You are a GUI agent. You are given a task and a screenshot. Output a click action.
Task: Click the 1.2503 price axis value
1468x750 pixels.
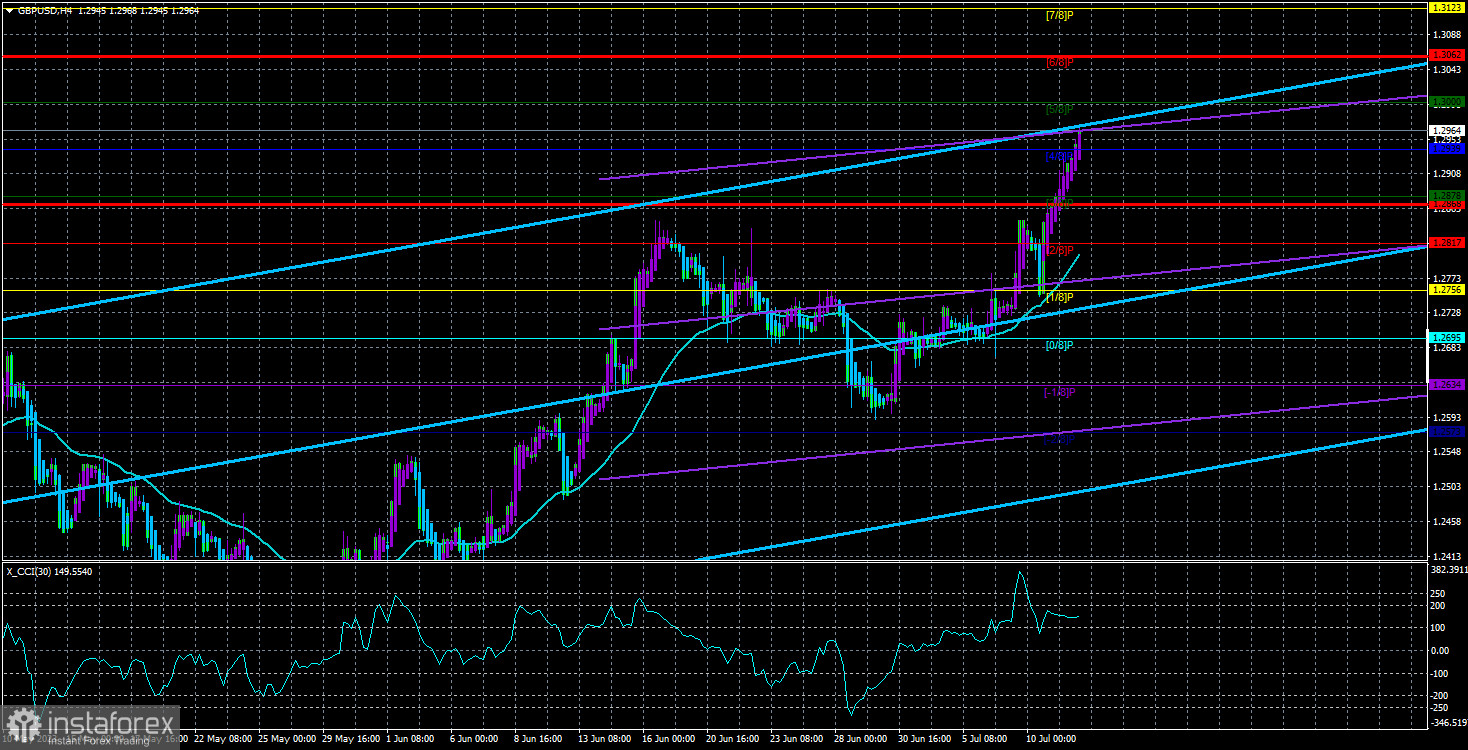tap(1447, 487)
